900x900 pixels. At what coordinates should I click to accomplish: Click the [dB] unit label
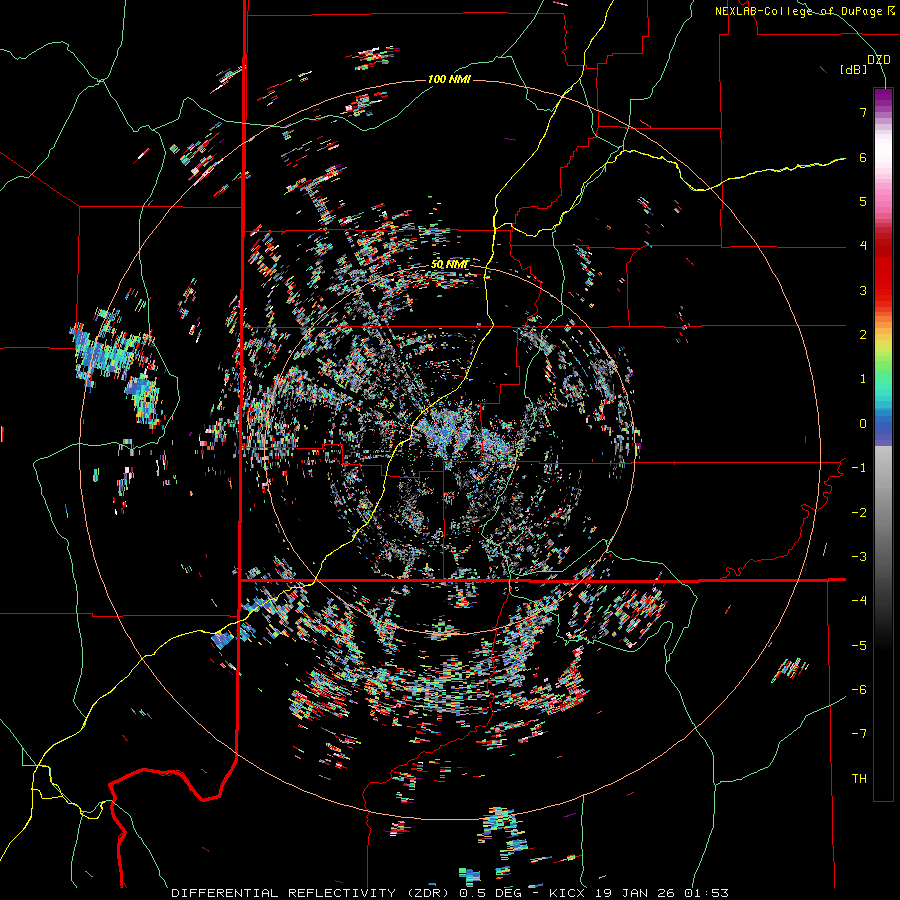point(854,70)
